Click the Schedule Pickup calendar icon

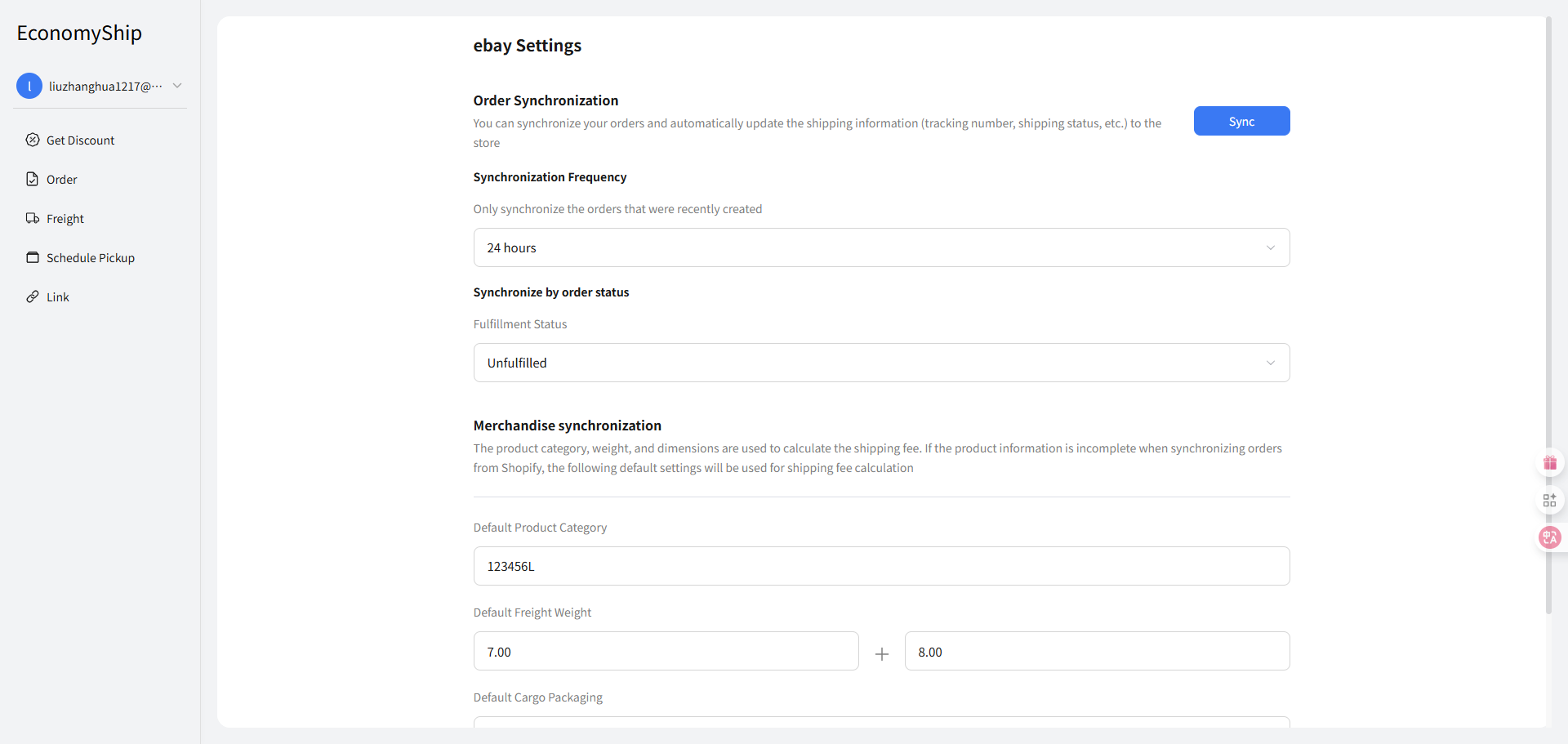pos(33,257)
